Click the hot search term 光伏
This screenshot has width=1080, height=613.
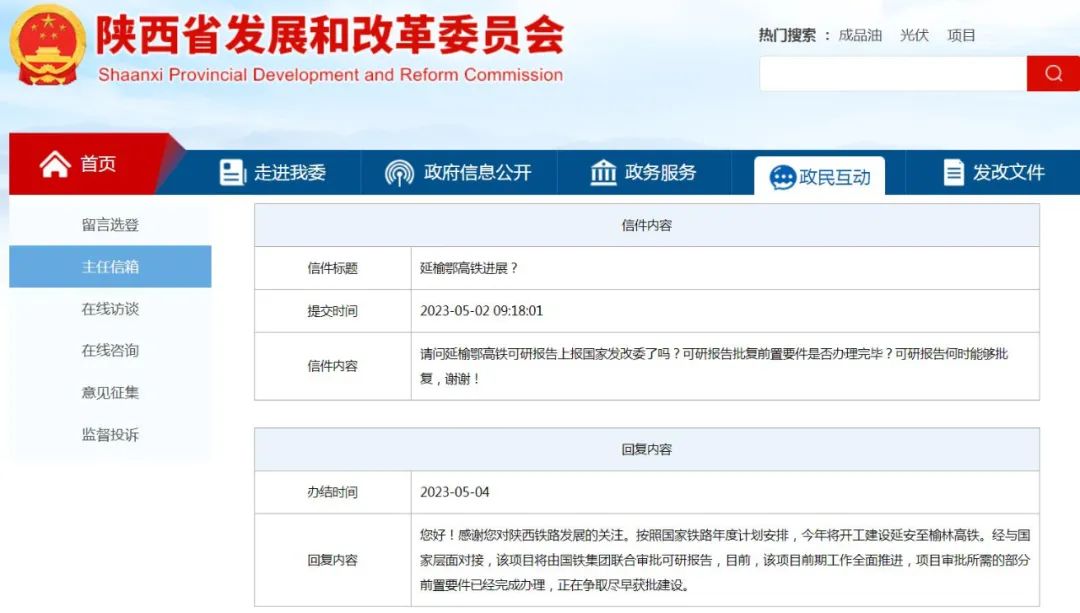tap(914, 35)
